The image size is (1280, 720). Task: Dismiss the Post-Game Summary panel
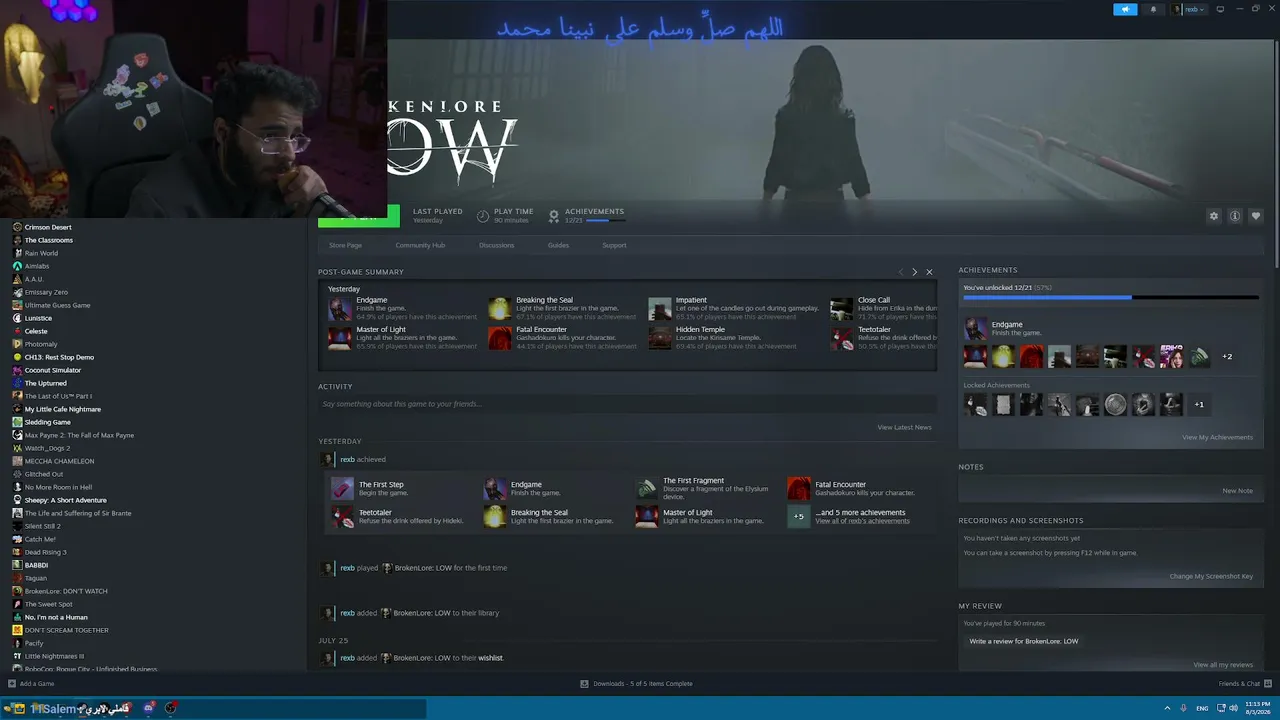click(x=929, y=272)
